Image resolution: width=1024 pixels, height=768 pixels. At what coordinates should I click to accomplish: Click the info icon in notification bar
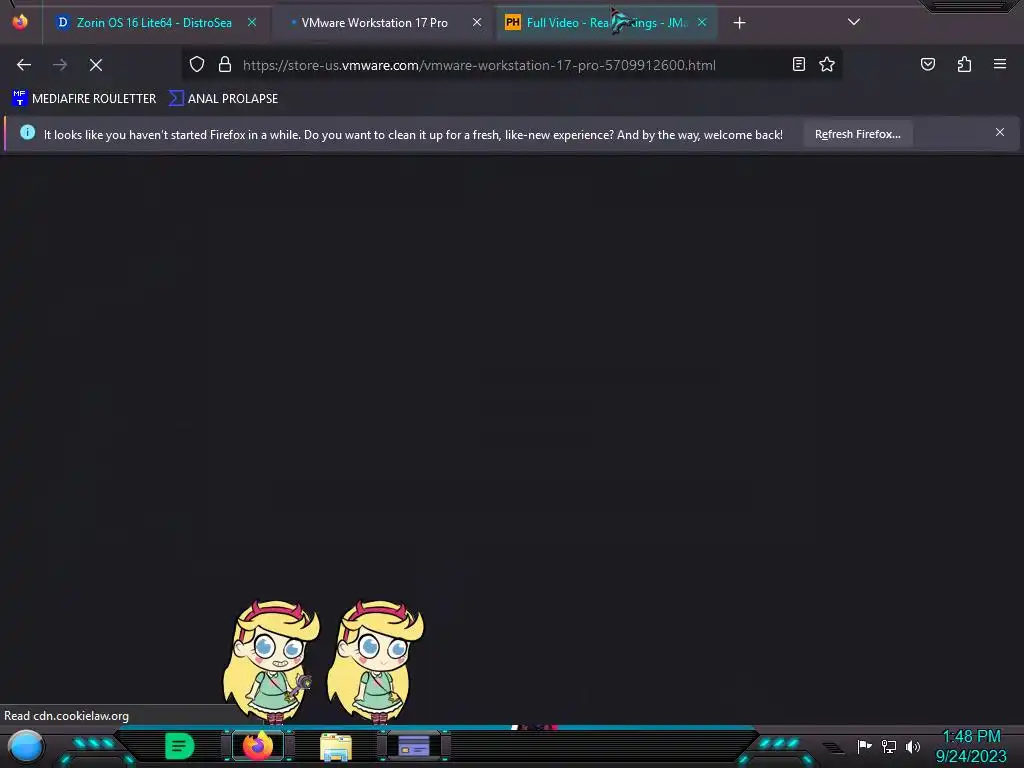[x=27, y=133]
